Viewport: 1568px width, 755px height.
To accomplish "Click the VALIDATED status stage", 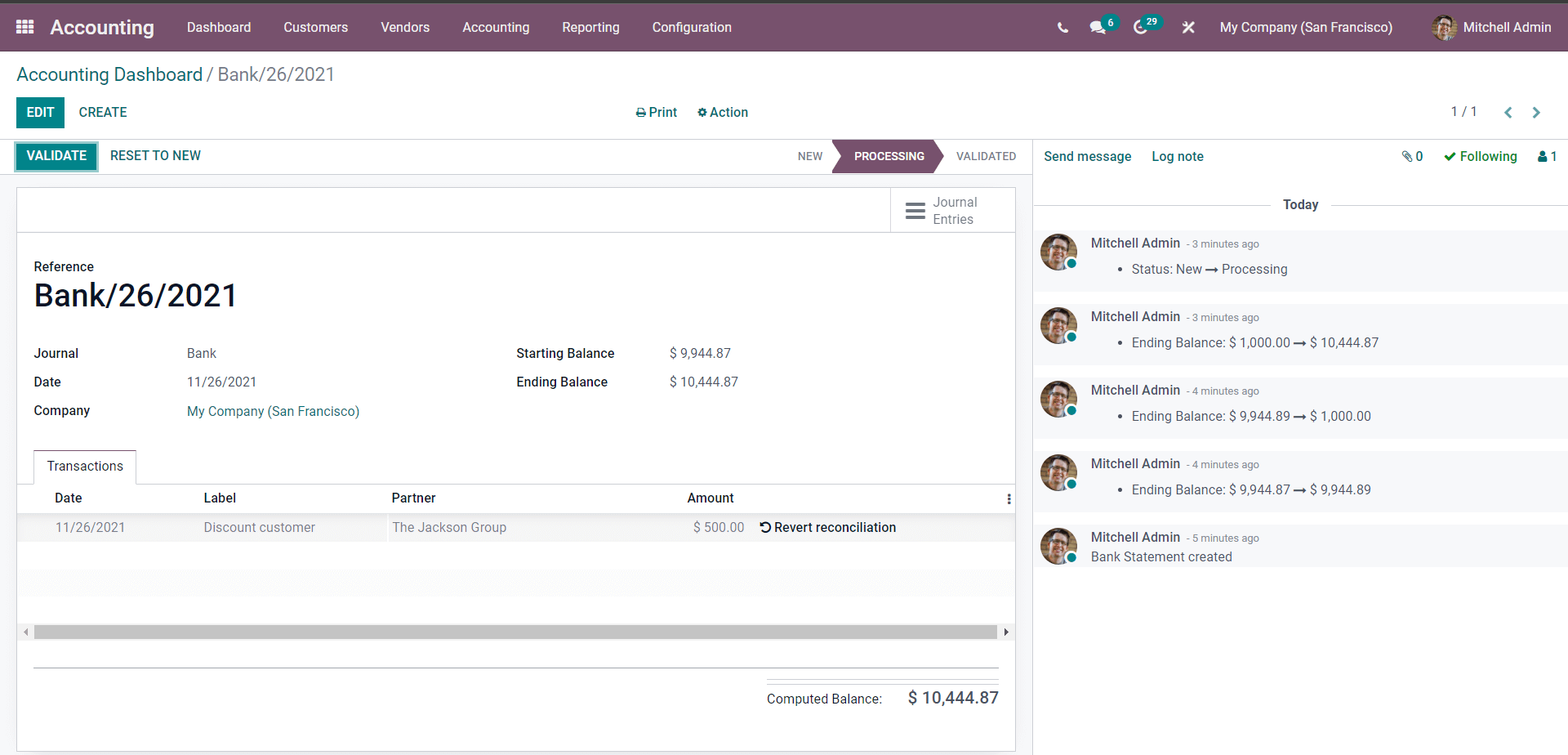I will (x=986, y=156).
